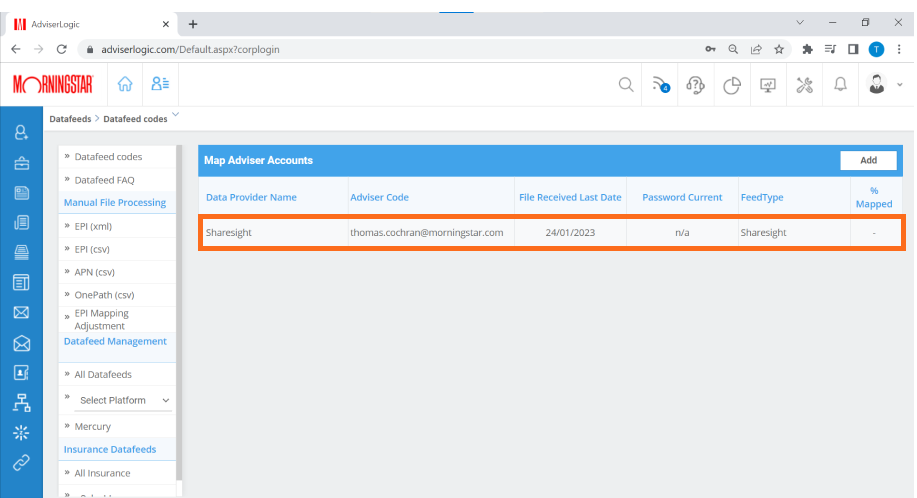
Task: Click the share page icon in address bar
Action: coord(756,50)
